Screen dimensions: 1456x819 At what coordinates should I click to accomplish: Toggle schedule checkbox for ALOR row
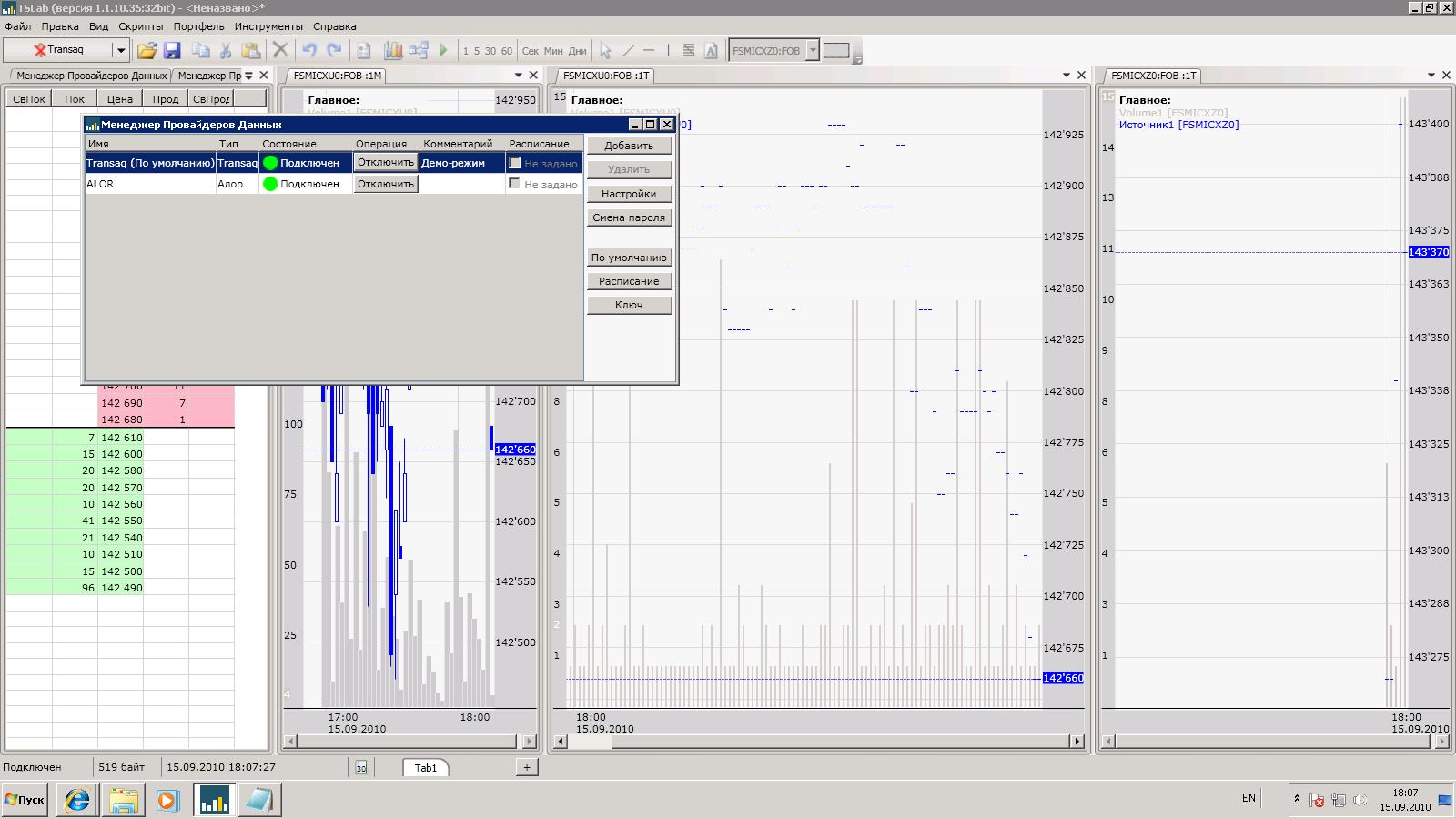515,184
